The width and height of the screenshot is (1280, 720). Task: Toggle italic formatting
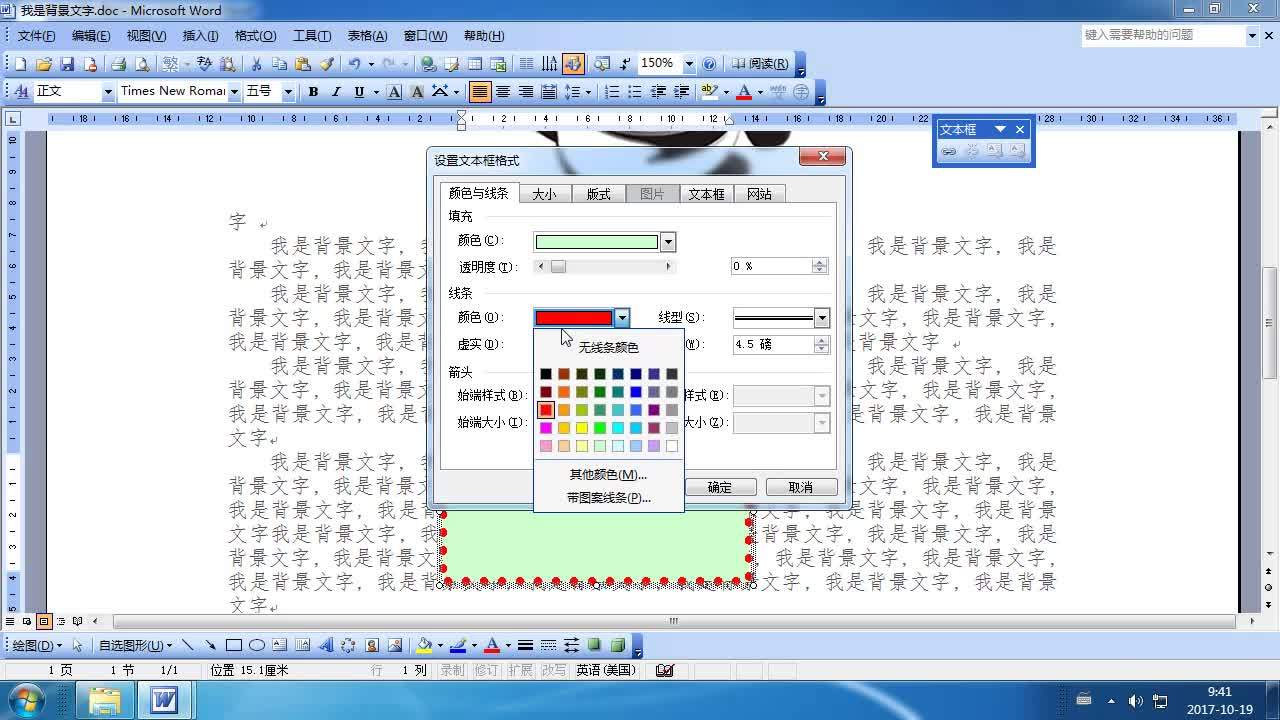pos(336,91)
